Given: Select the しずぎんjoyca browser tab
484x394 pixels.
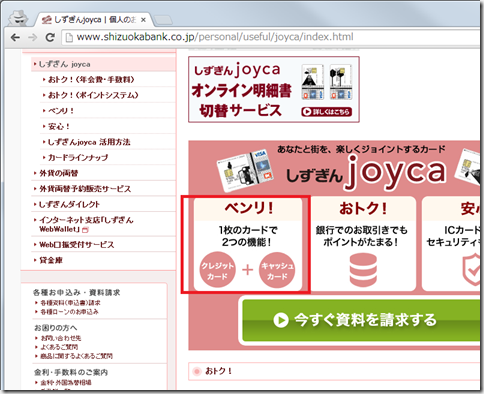Looking at the screenshot, I should (x=94, y=20).
